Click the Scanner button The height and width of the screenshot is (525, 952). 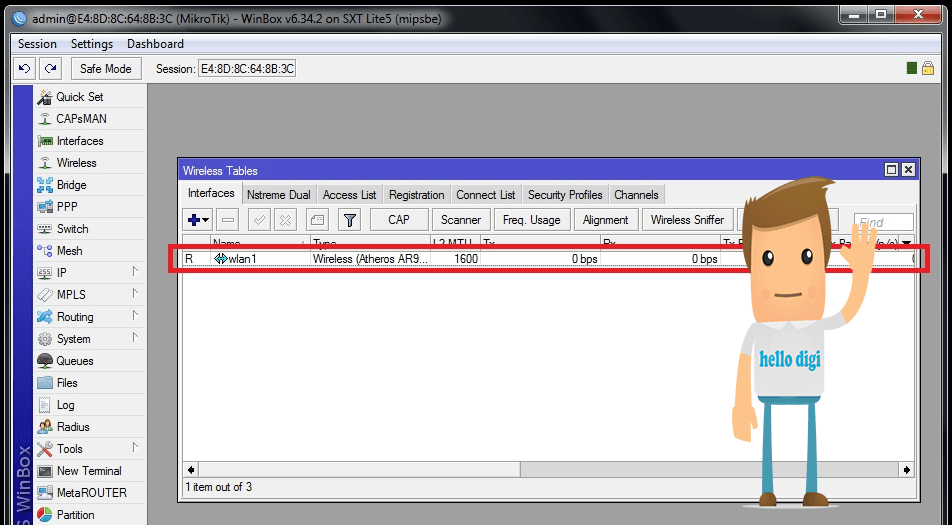(461, 220)
